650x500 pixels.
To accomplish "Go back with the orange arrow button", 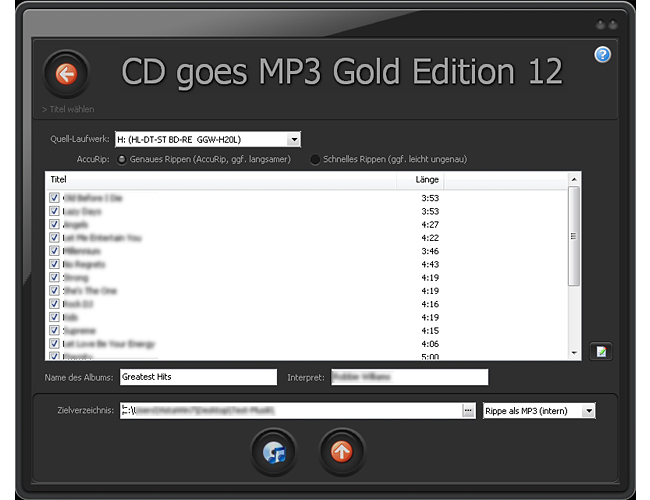I will click(x=66, y=74).
